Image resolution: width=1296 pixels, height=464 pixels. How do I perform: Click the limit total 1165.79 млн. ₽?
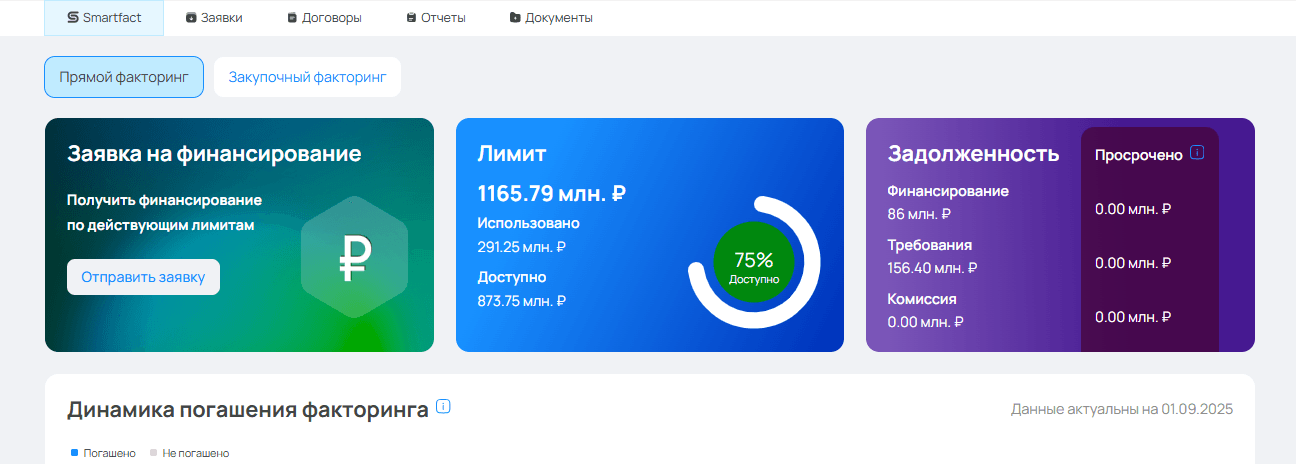click(x=552, y=194)
